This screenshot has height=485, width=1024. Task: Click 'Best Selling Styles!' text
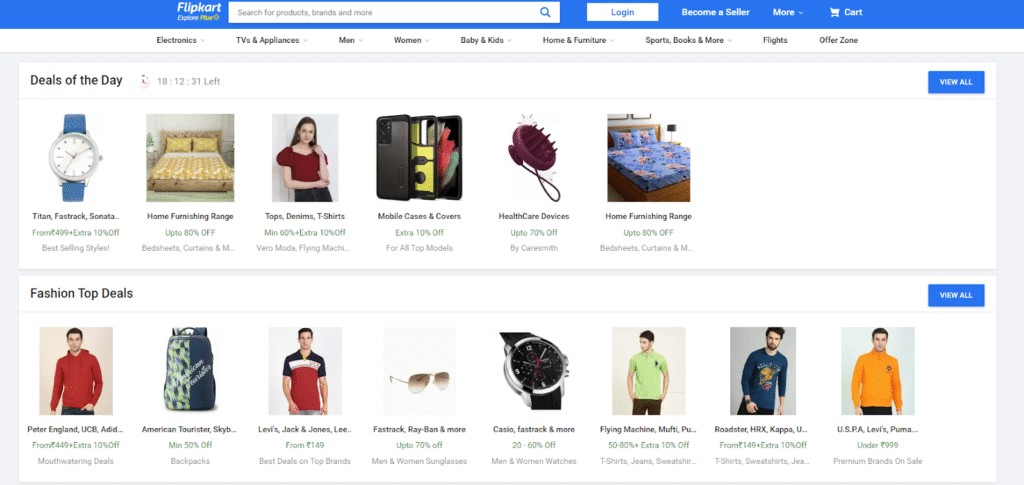(x=76, y=248)
